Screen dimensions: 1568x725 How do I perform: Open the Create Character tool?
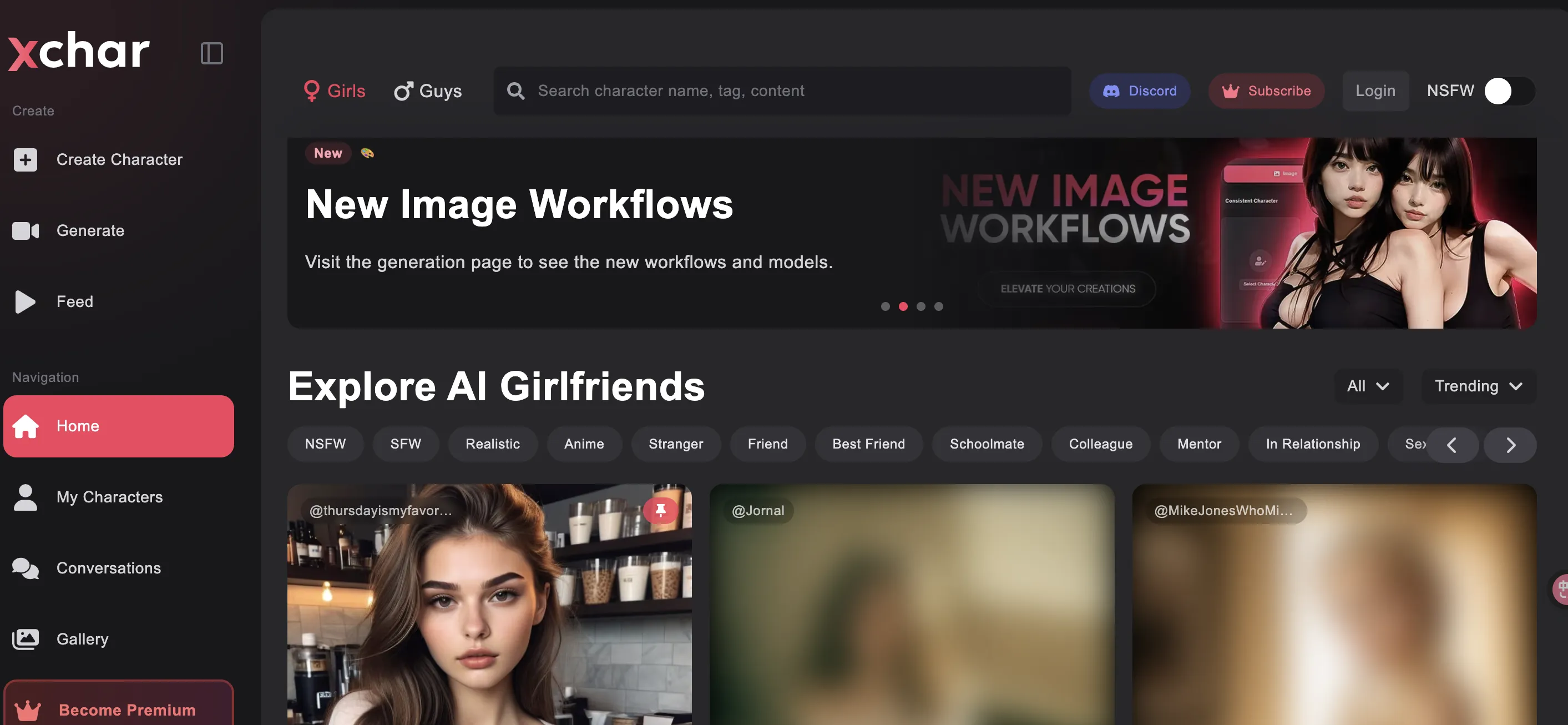[119, 160]
